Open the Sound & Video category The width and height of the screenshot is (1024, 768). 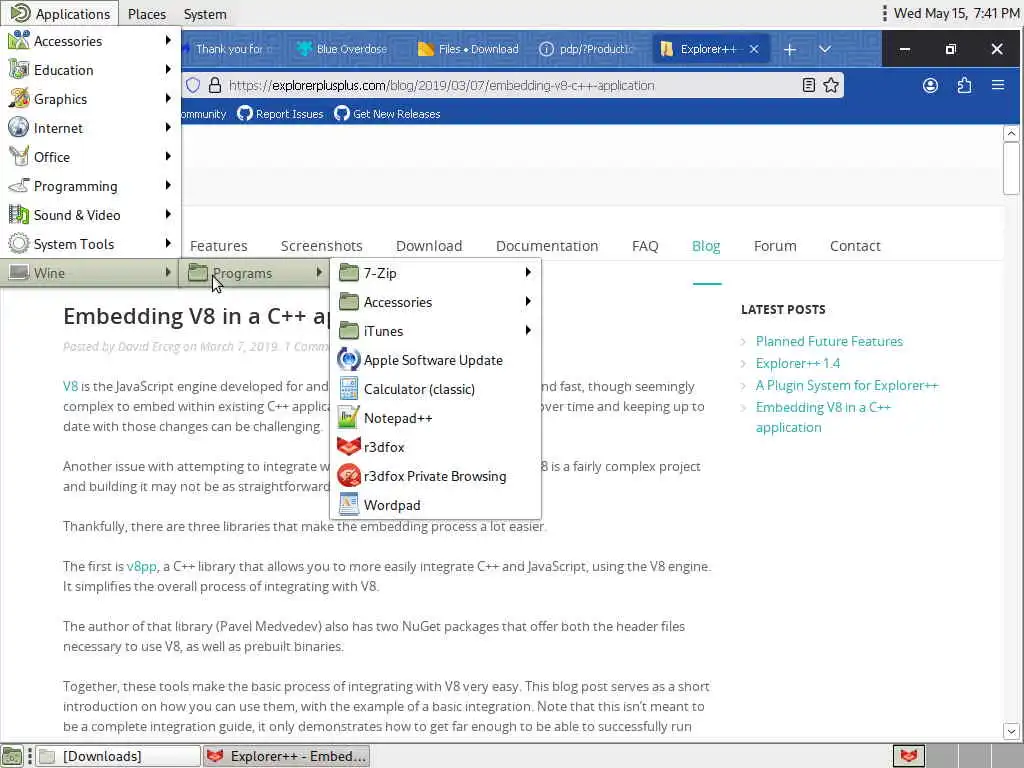90,215
